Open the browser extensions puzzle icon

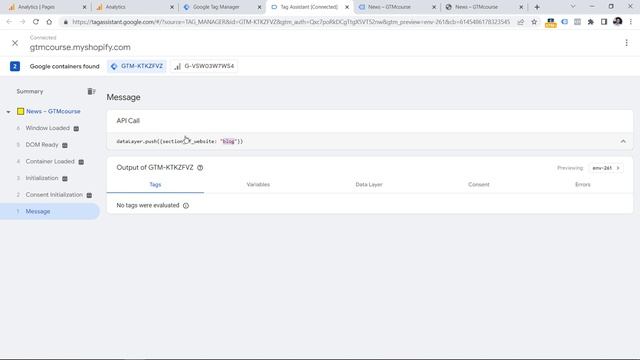point(591,22)
